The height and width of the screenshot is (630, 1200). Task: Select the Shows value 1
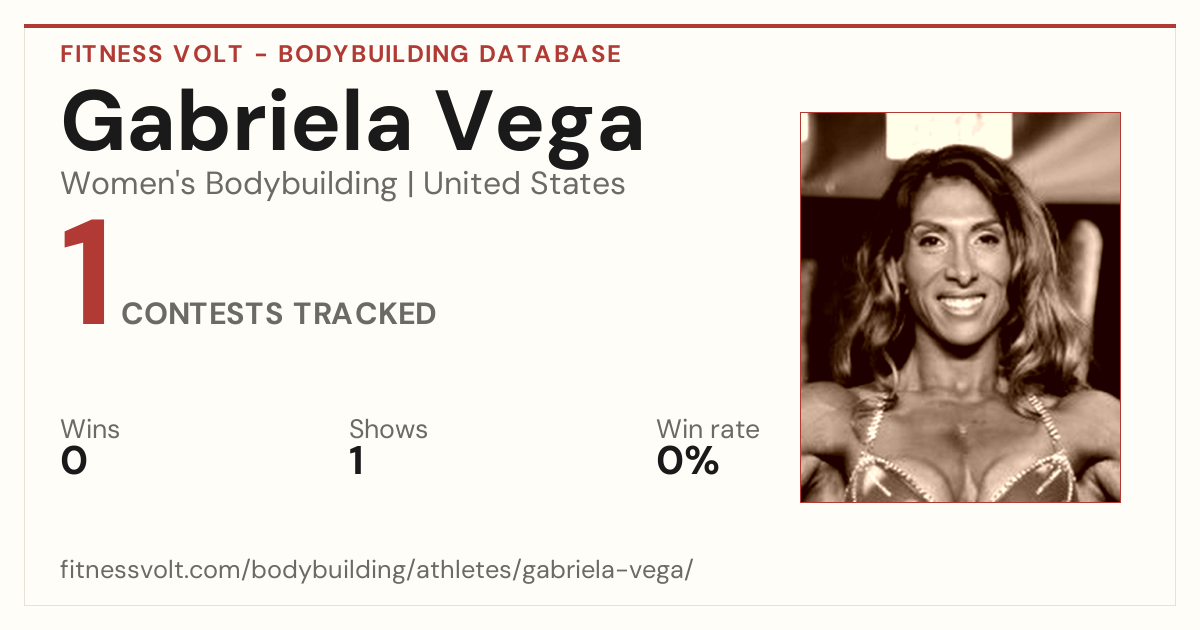point(357,461)
